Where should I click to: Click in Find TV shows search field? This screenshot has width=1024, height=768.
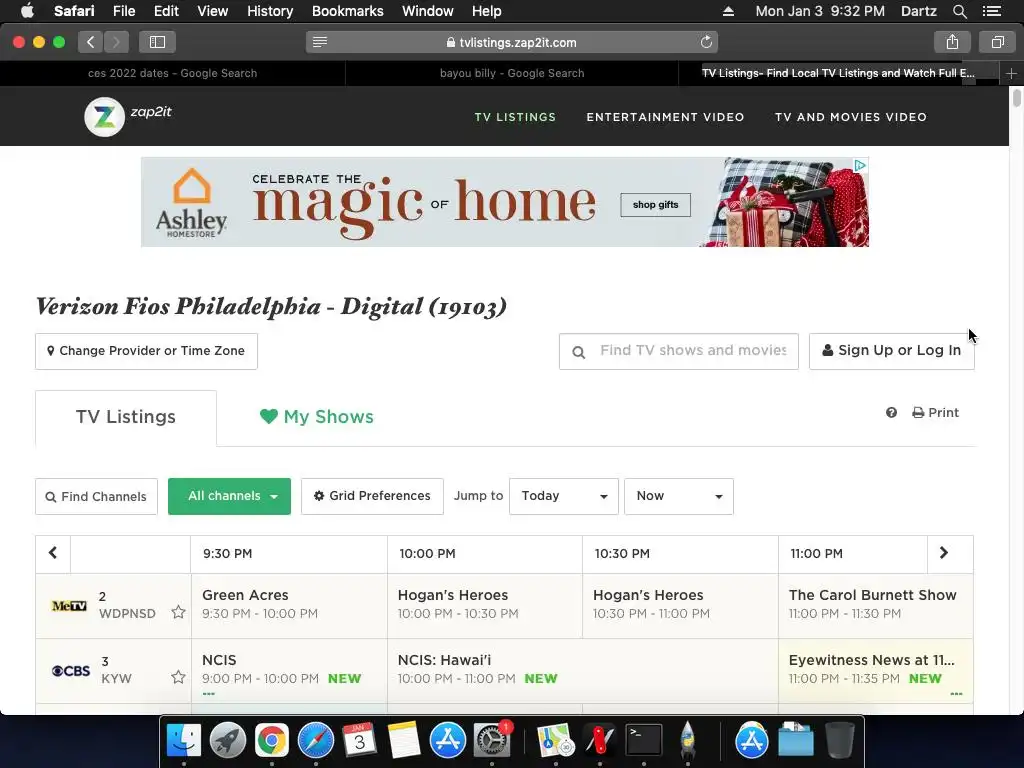(x=679, y=351)
